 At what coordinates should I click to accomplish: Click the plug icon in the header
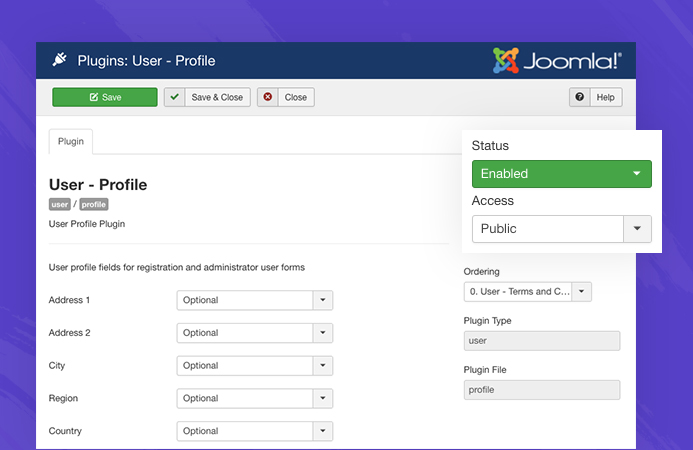click(x=59, y=60)
